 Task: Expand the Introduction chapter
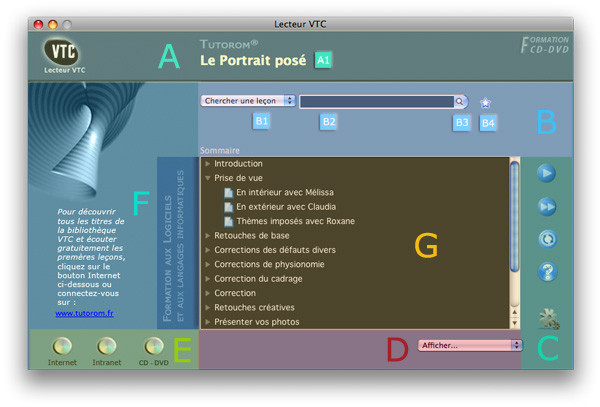click(207, 164)
